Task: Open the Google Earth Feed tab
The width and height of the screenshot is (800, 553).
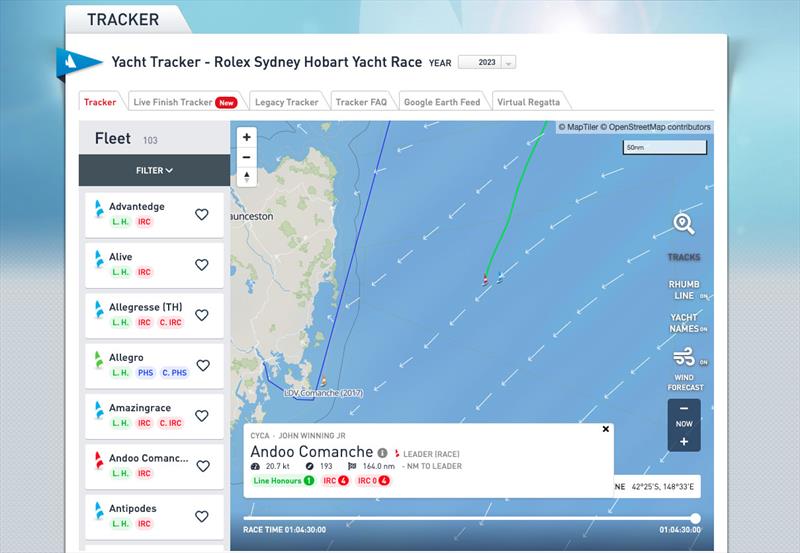Action: click(x=442, y=102)
